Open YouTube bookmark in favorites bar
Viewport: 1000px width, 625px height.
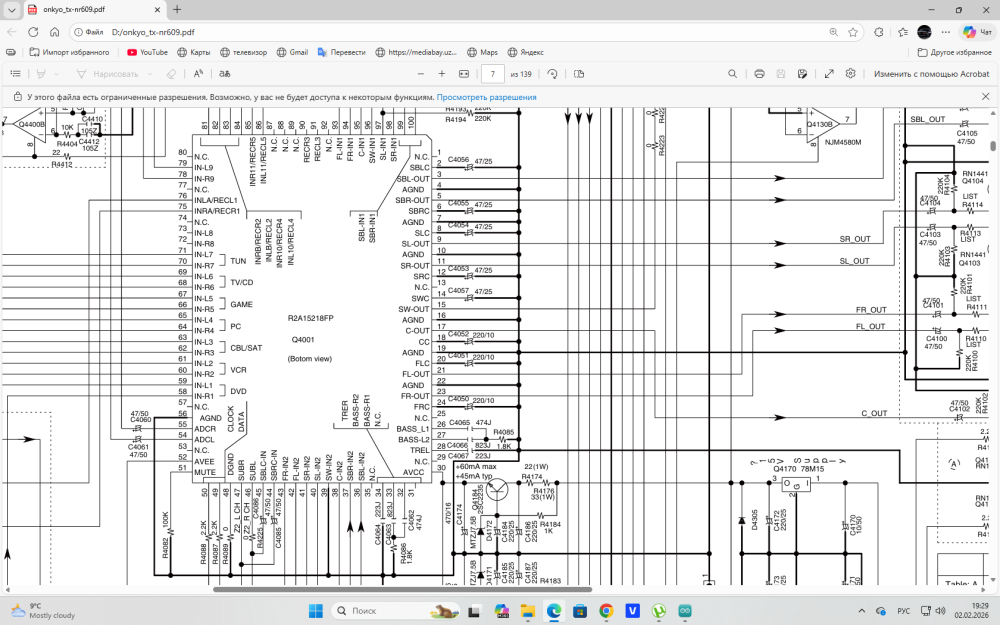(x=146, y=52)
